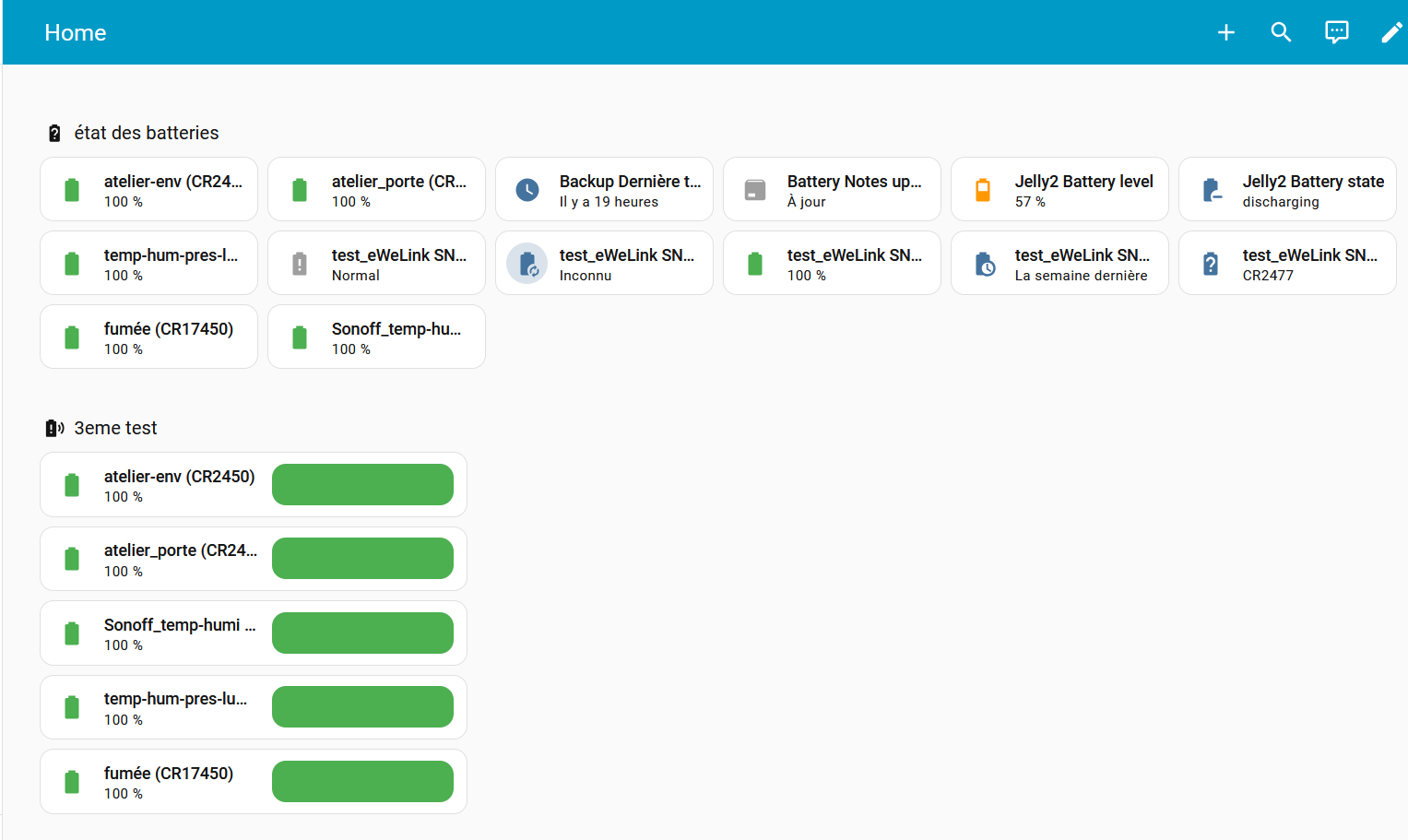Click the orange Jelly2 Battery level icon

click(x=983, y=190)
